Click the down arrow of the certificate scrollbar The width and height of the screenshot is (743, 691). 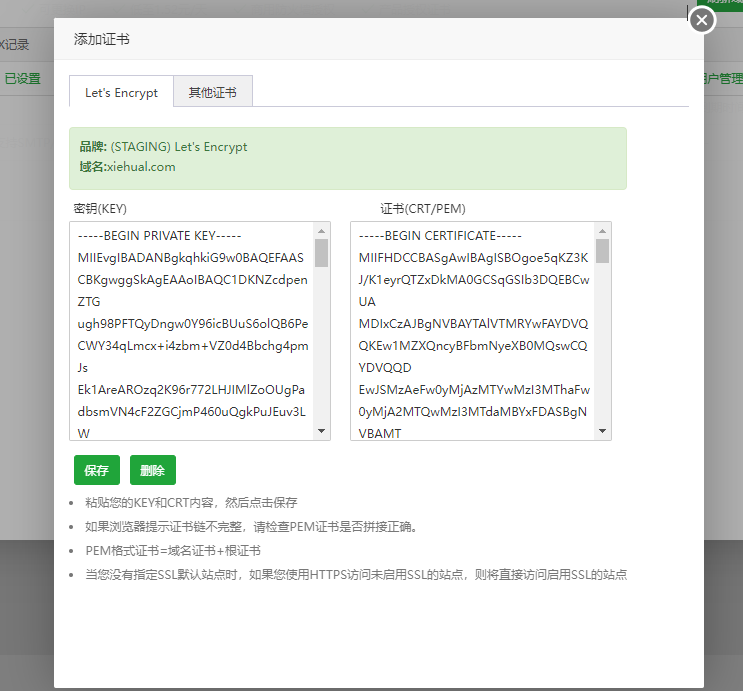(x=602, y=432)
